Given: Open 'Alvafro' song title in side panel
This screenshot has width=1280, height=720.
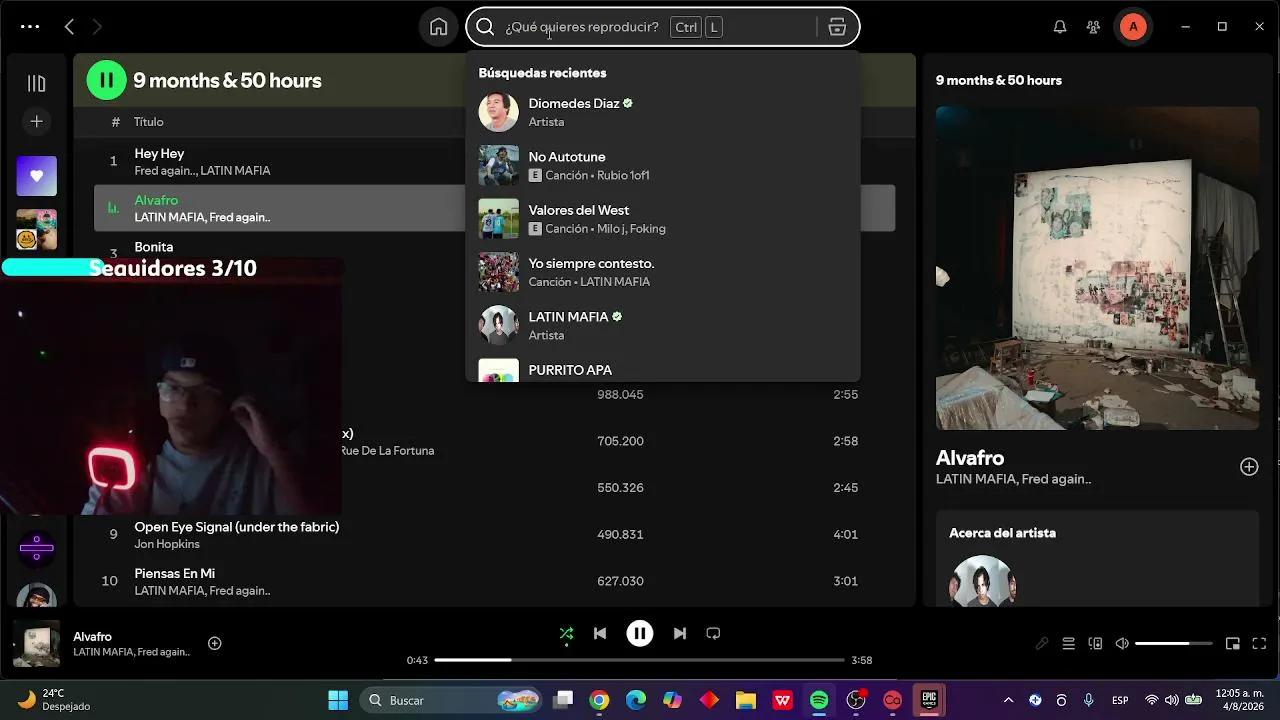Looking at the screenshot, I should click(970, 458).
